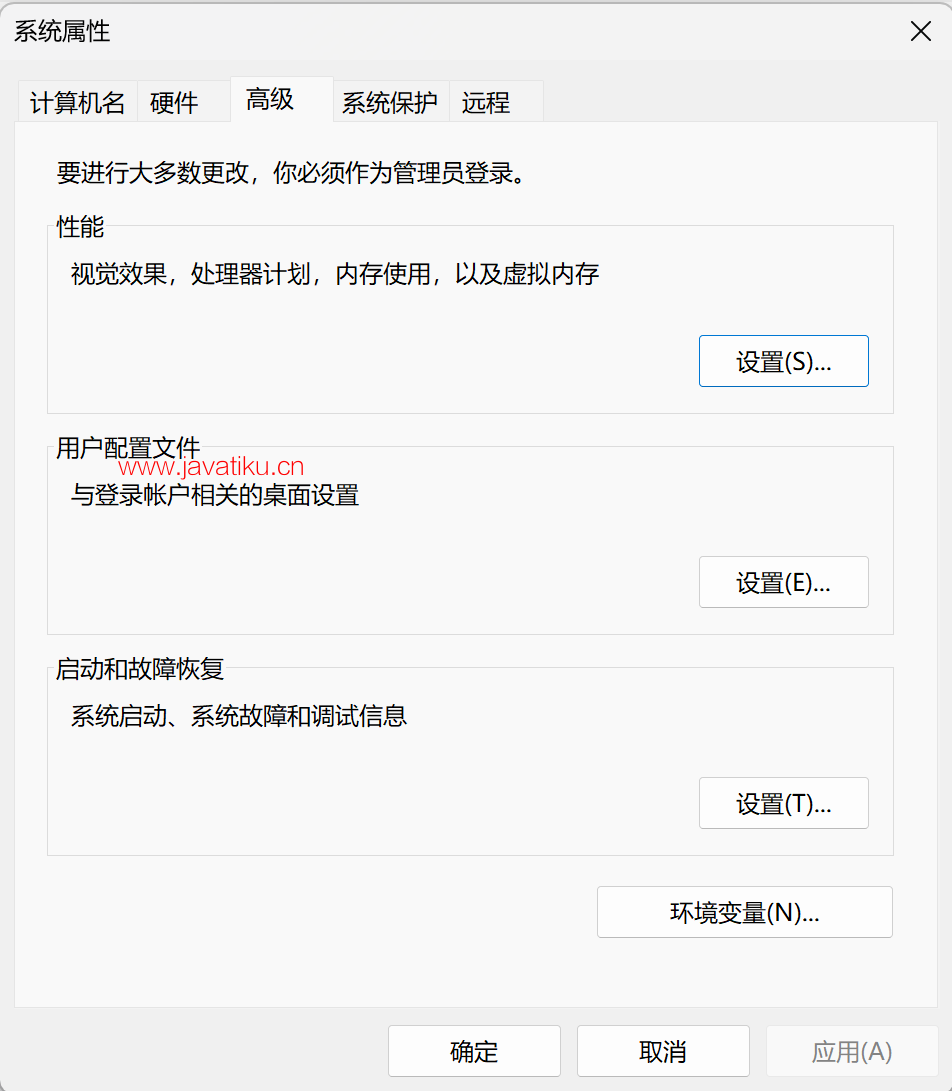Click the 性能 group label
This screenshot has width=952, height=1091.
pos(80,227)
